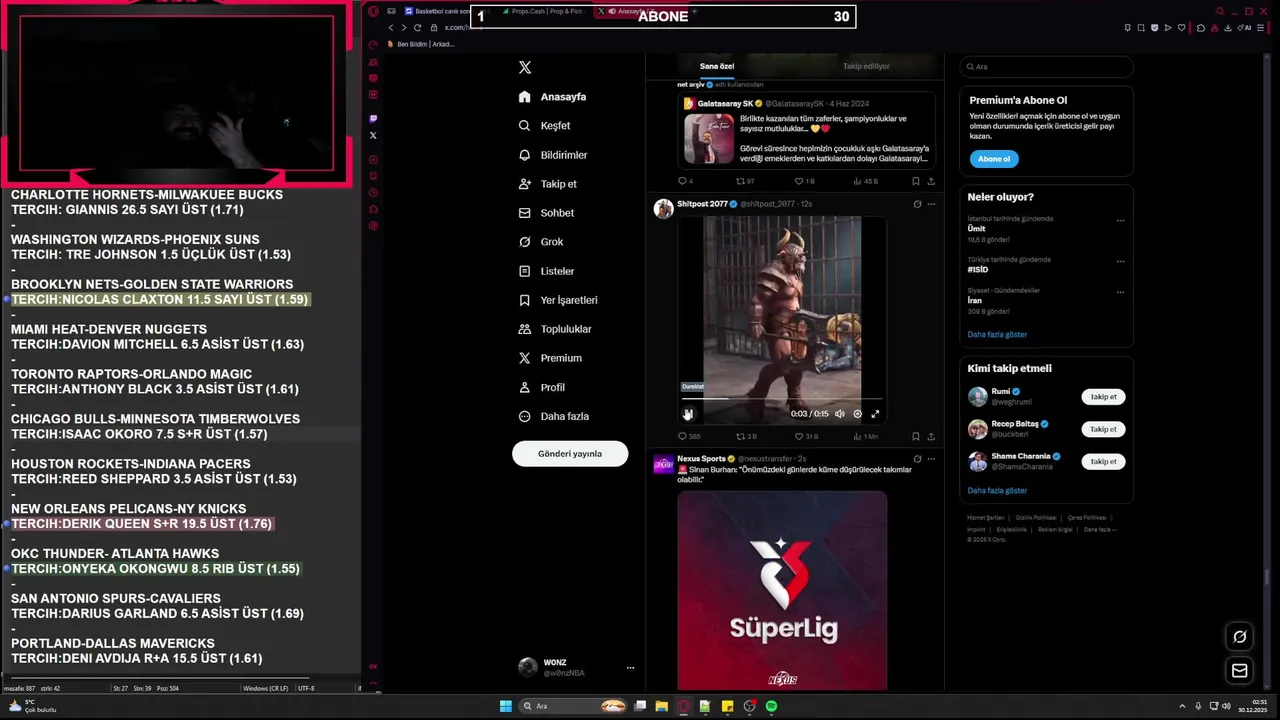Like the Shitpost 2077 post
Image resolution: width=1280 pixels, height=720 pixels.
[806, 436]
